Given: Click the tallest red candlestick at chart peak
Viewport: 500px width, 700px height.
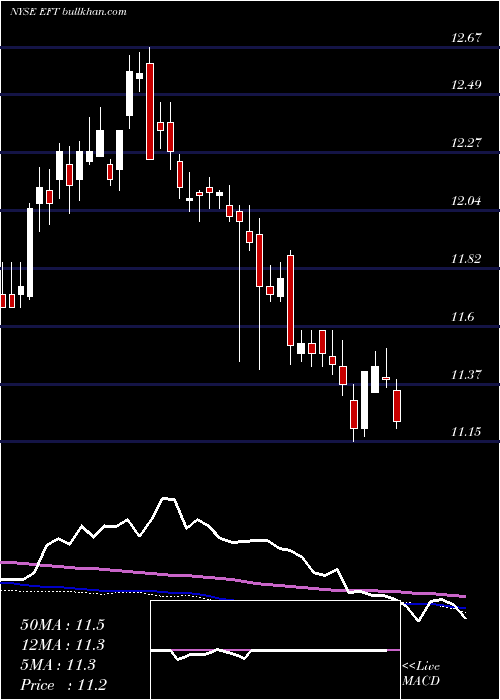Looking at the screenshot, I should [x=150, y=111].
